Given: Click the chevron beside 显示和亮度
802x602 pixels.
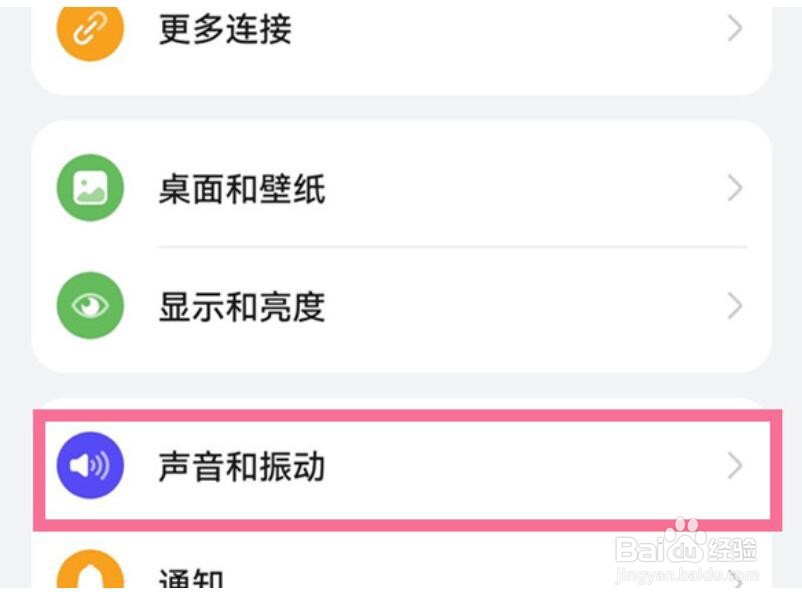Looking at the screenshot, I should (x=735, y=305).
